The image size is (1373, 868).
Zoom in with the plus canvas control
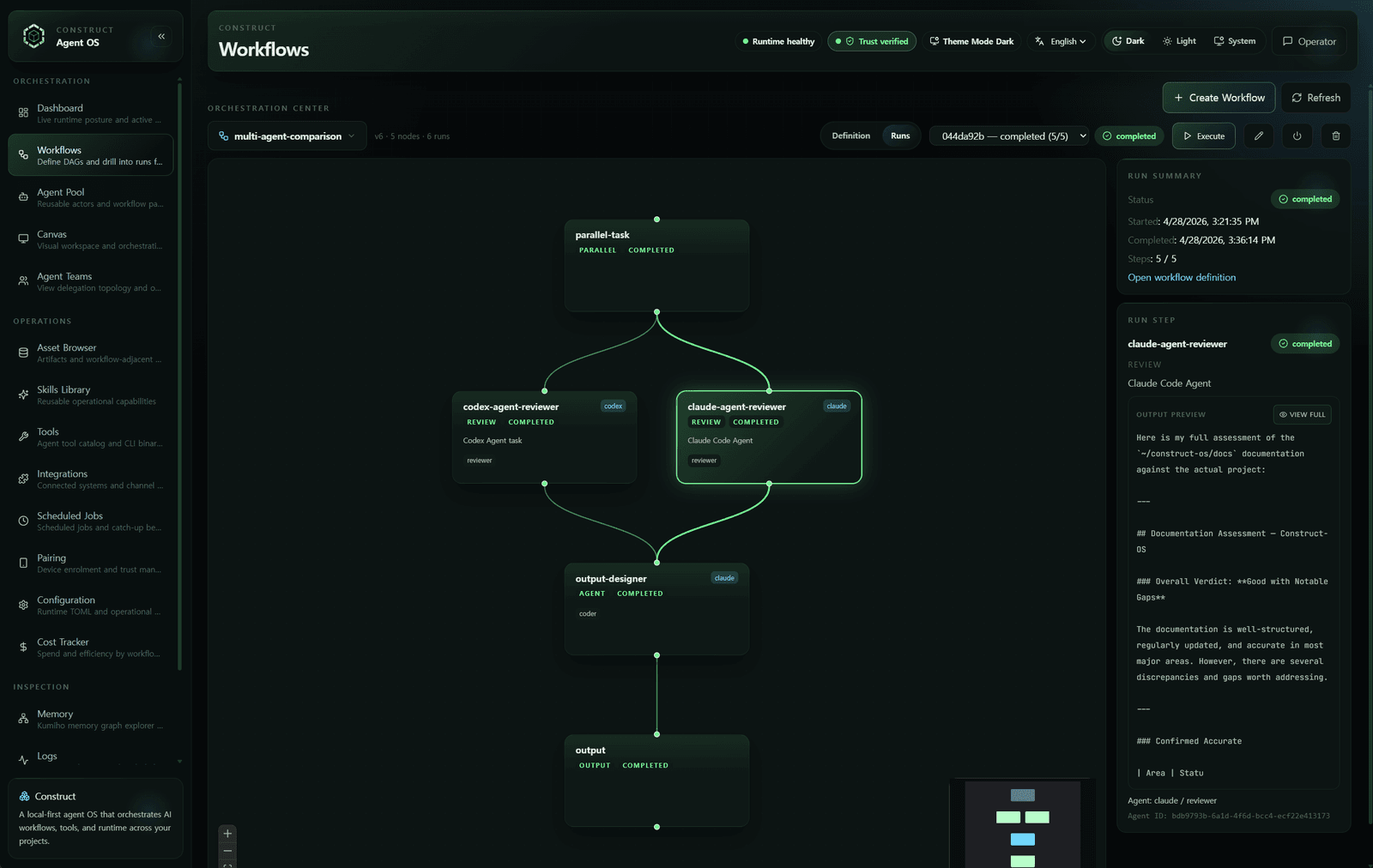(227, 834)
